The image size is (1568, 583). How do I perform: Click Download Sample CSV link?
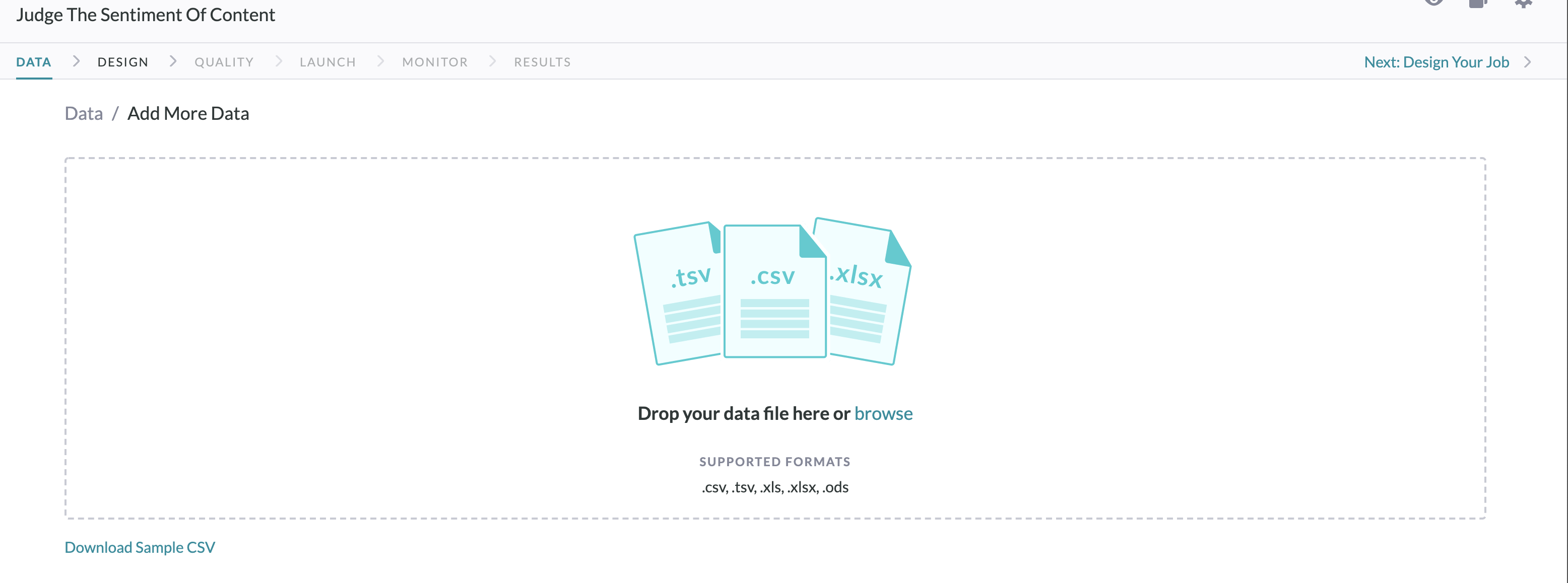tap(140, 547)
